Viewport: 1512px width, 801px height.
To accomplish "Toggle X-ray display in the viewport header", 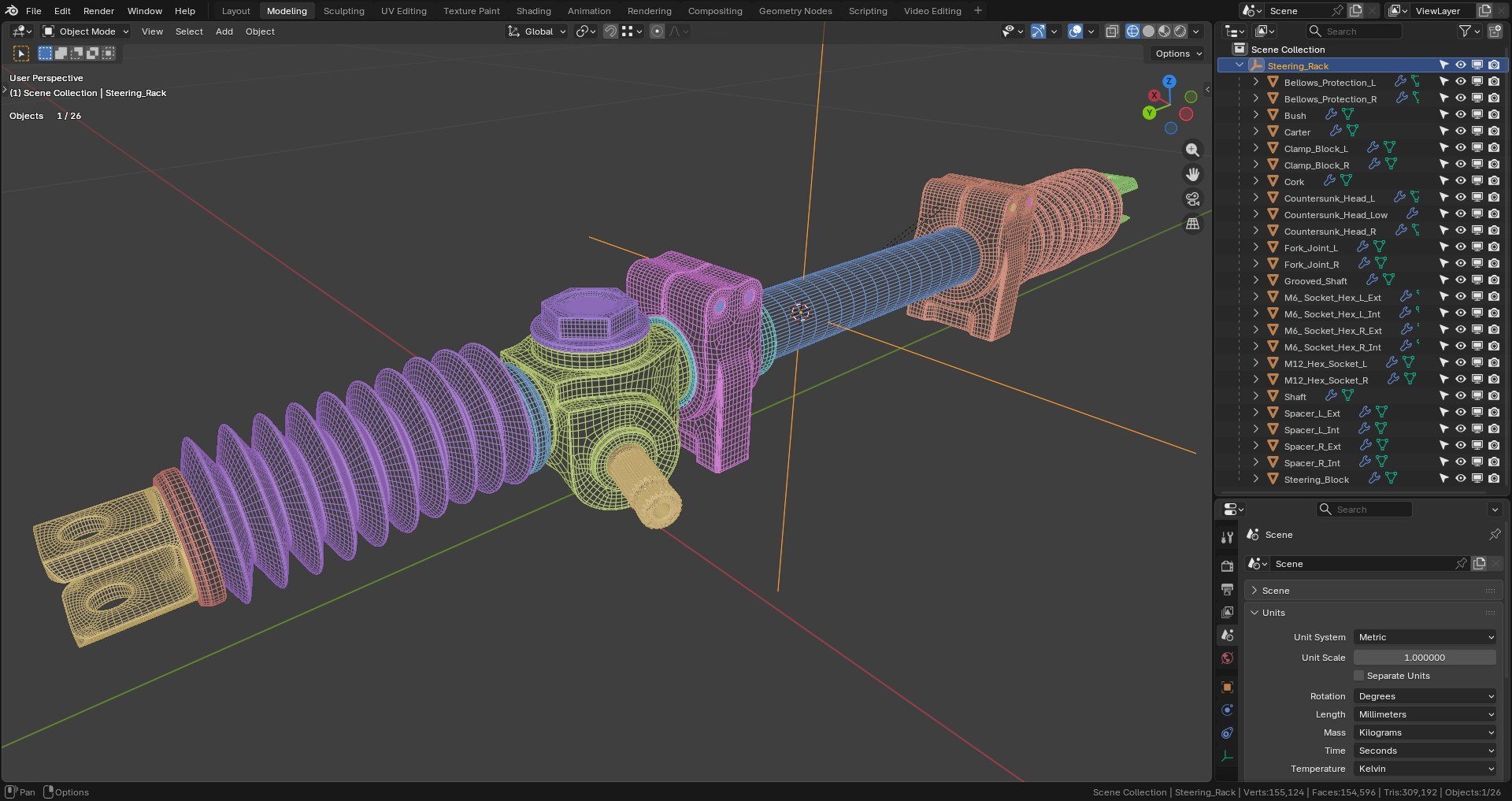I will click(x=1112, y=32).
